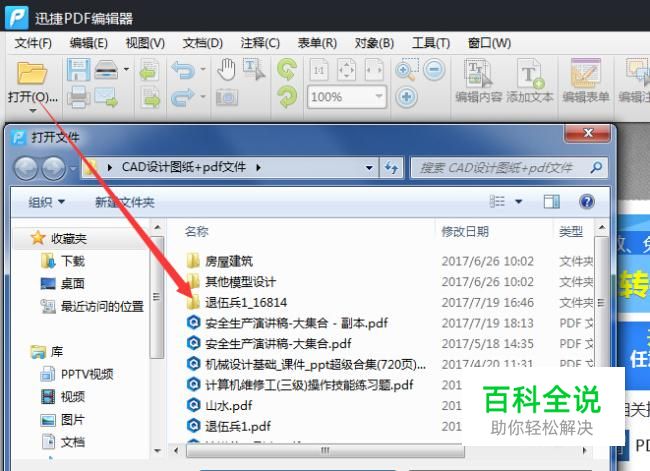Click the Print icon in toolbar
650x471 pixels.
click(78, 97)
